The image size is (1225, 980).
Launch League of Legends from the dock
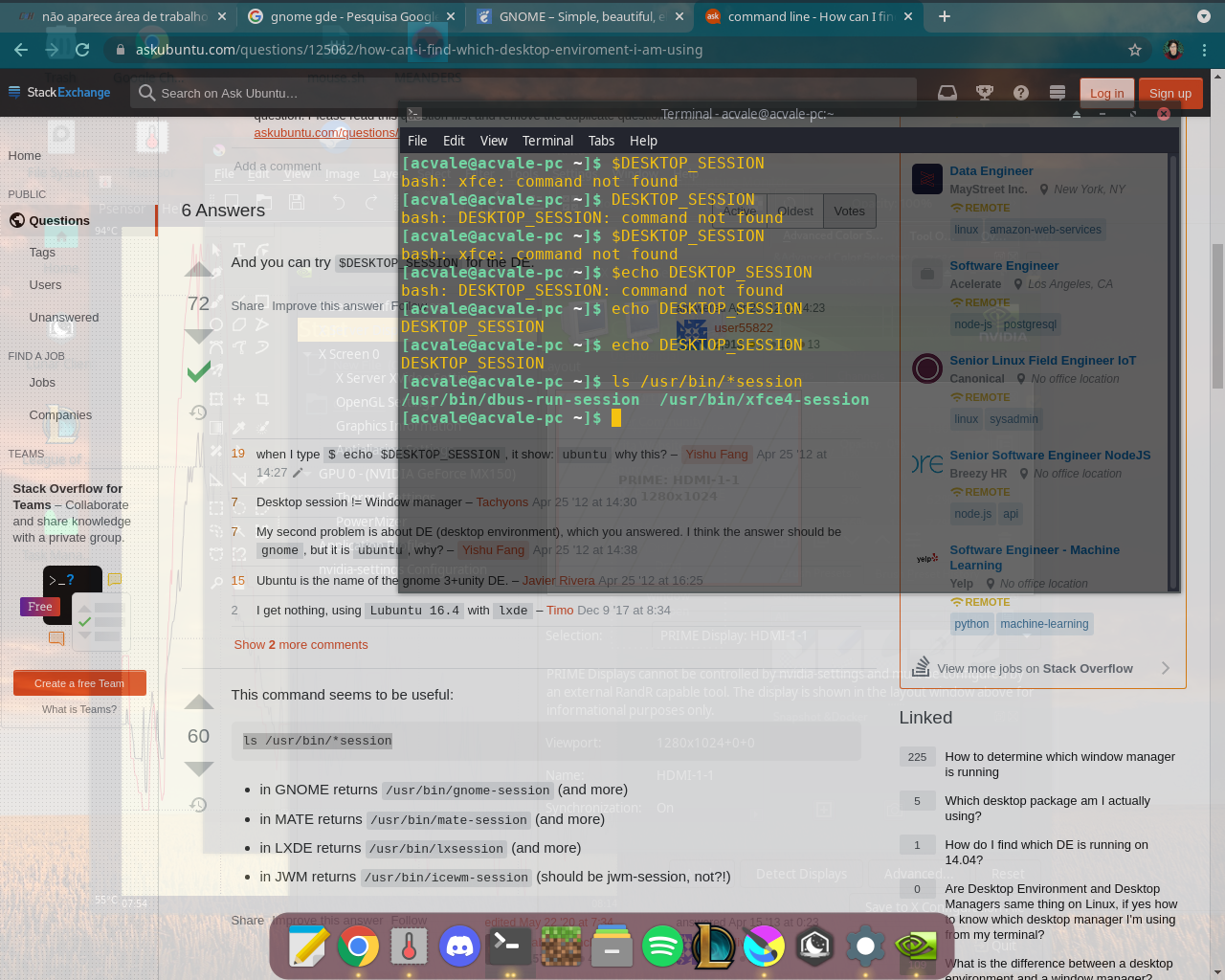[x=713, y=947]
